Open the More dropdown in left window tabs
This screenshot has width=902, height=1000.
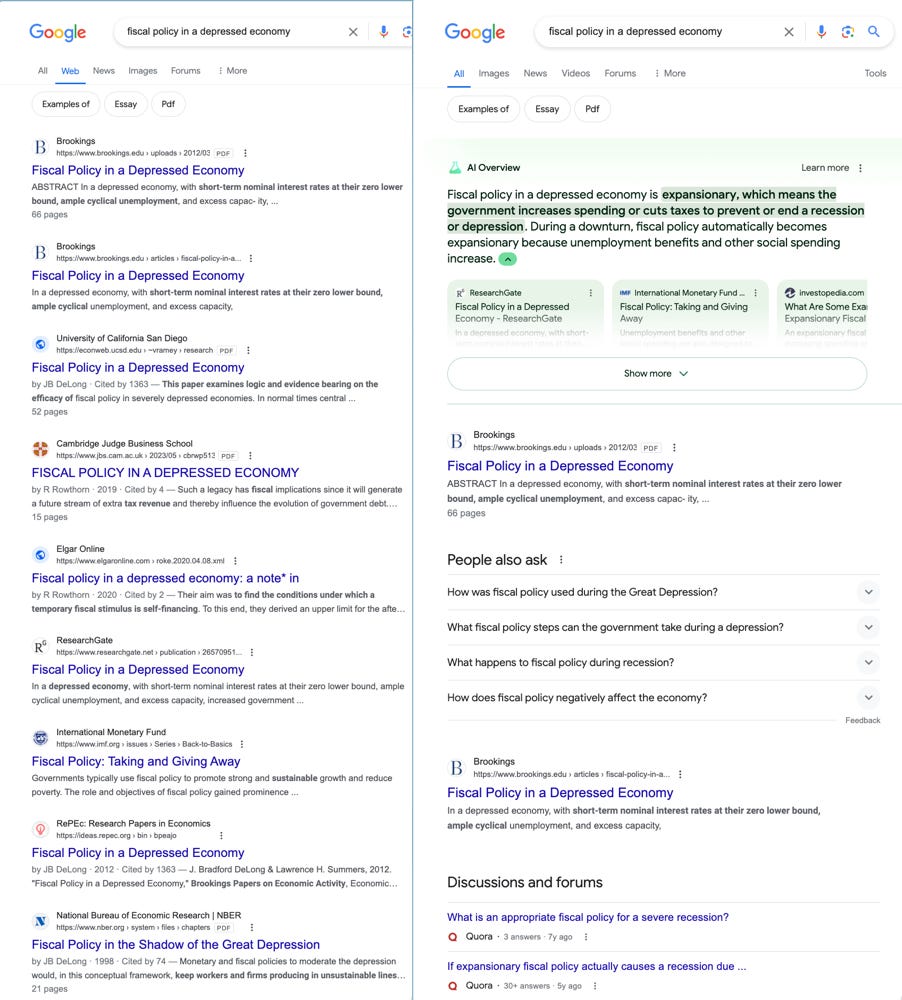232,71
